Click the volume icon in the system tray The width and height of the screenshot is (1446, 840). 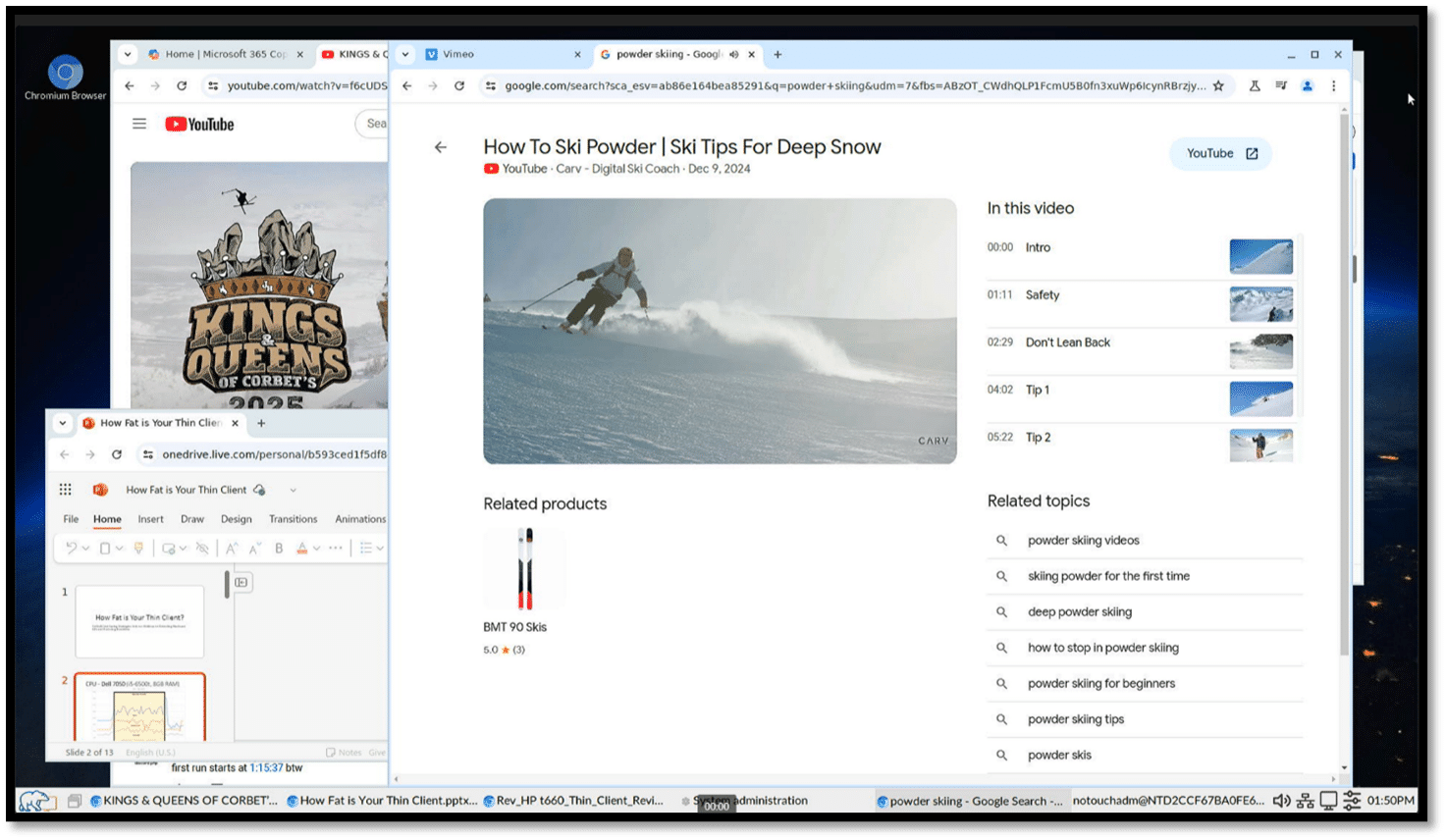[1281, 800]
